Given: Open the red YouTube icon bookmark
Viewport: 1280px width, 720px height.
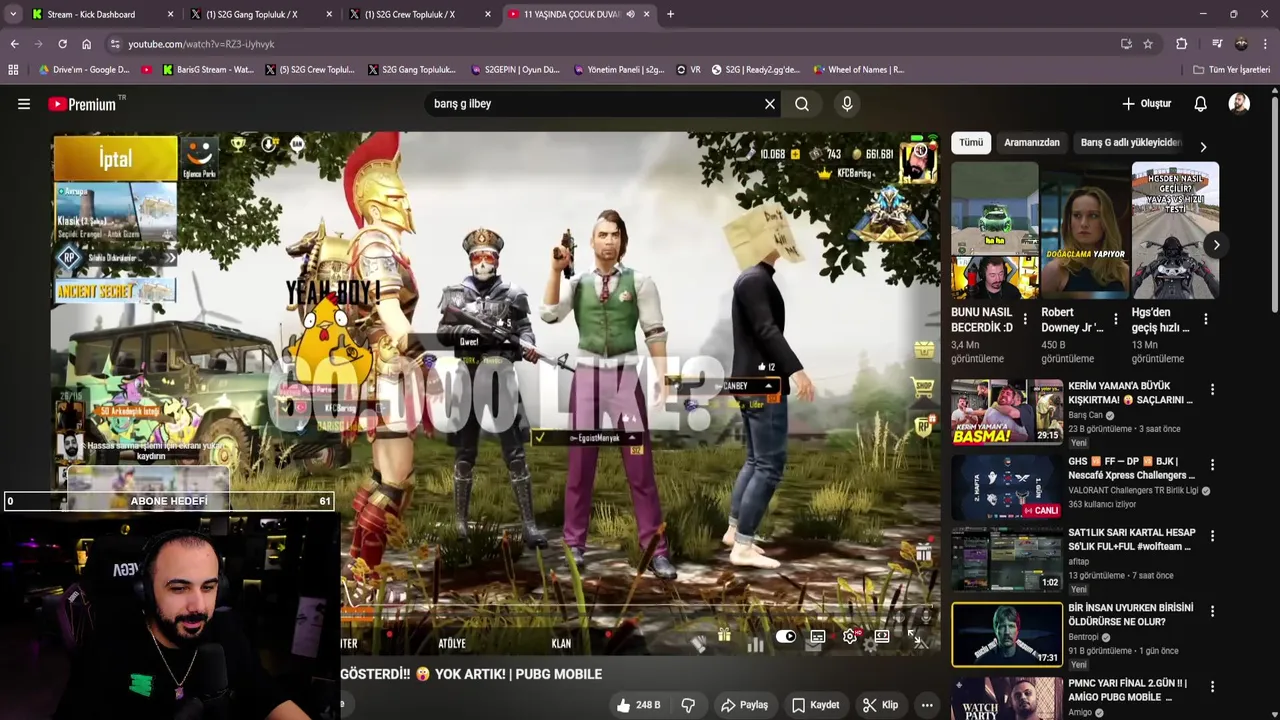Looking at the screenshot, I should (x=147, y=70).
